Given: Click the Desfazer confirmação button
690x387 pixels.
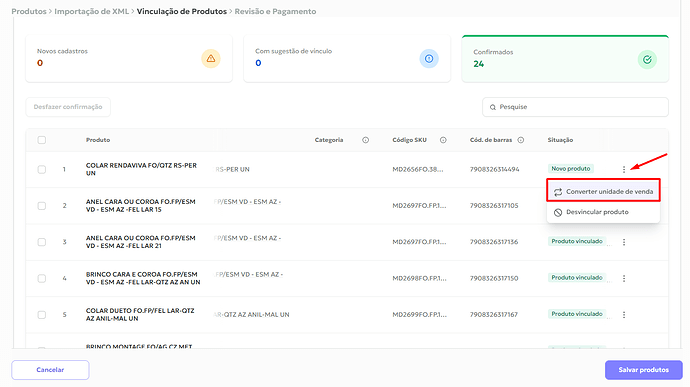Looking at the screenshot, I should pyautogui.click(x=68, y=107).
